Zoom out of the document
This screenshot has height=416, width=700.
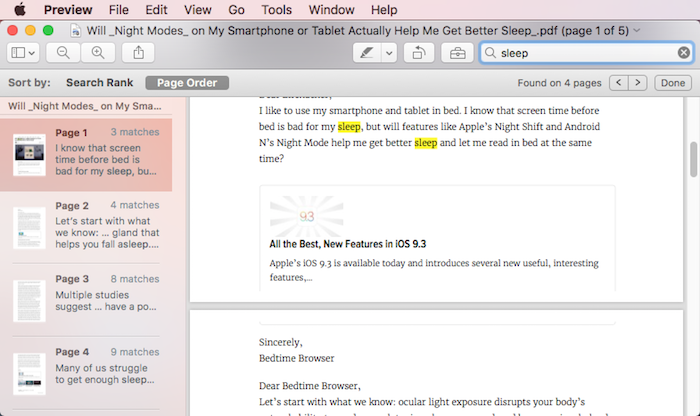(63, 53)
